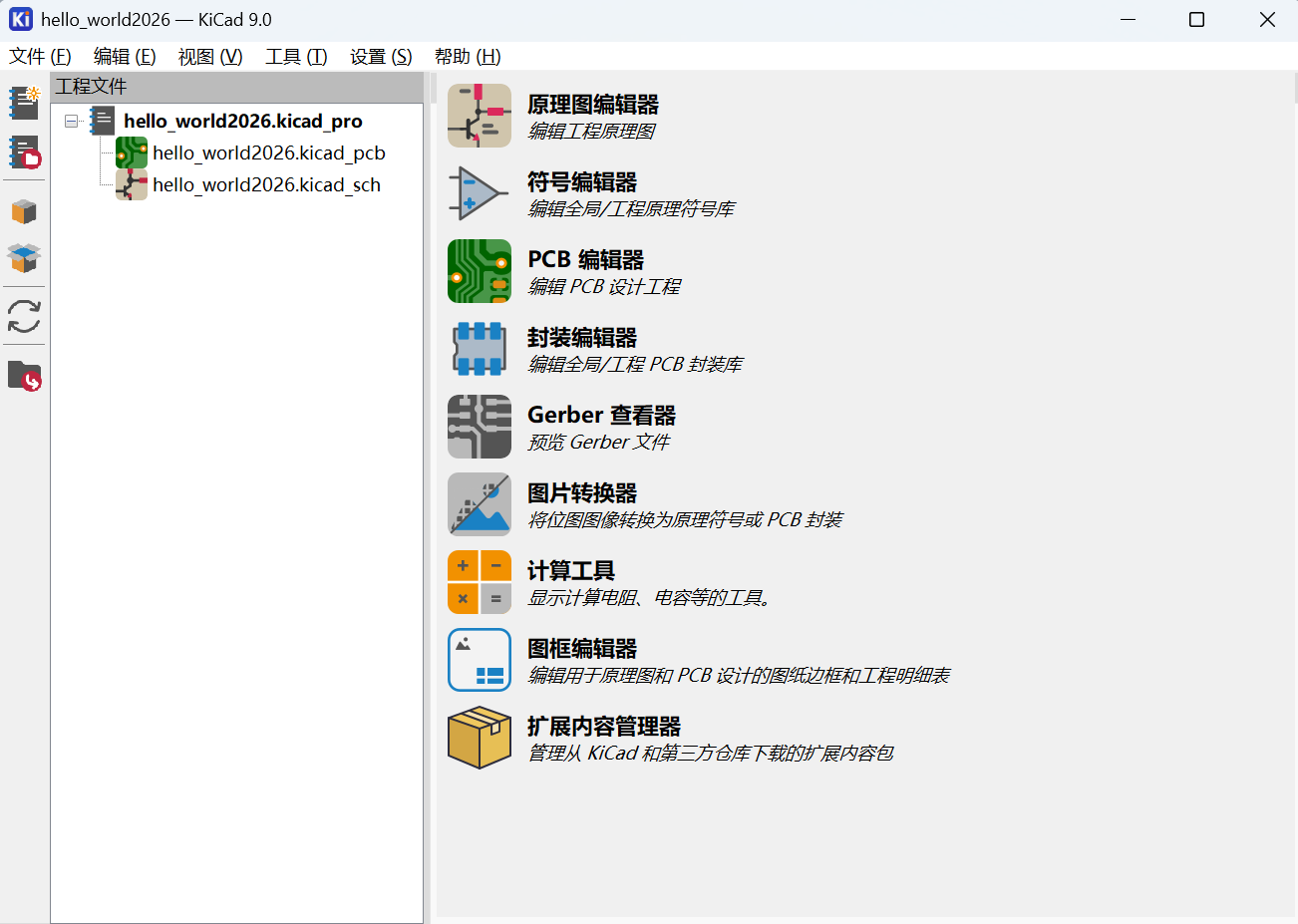Open the 编辑 (E) menu
Screen dimensions: 1298x924
(x=125, y=57)
